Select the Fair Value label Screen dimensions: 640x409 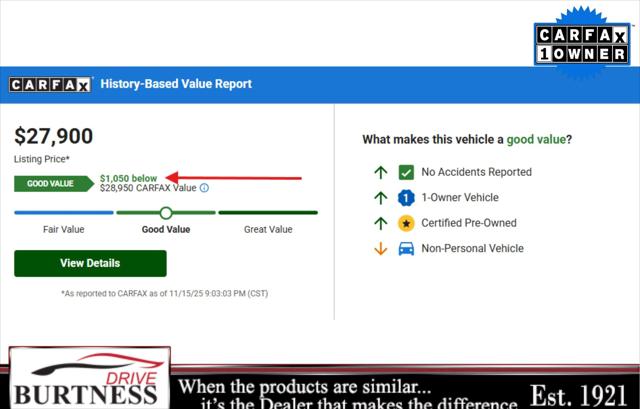[x=63, y=230]
